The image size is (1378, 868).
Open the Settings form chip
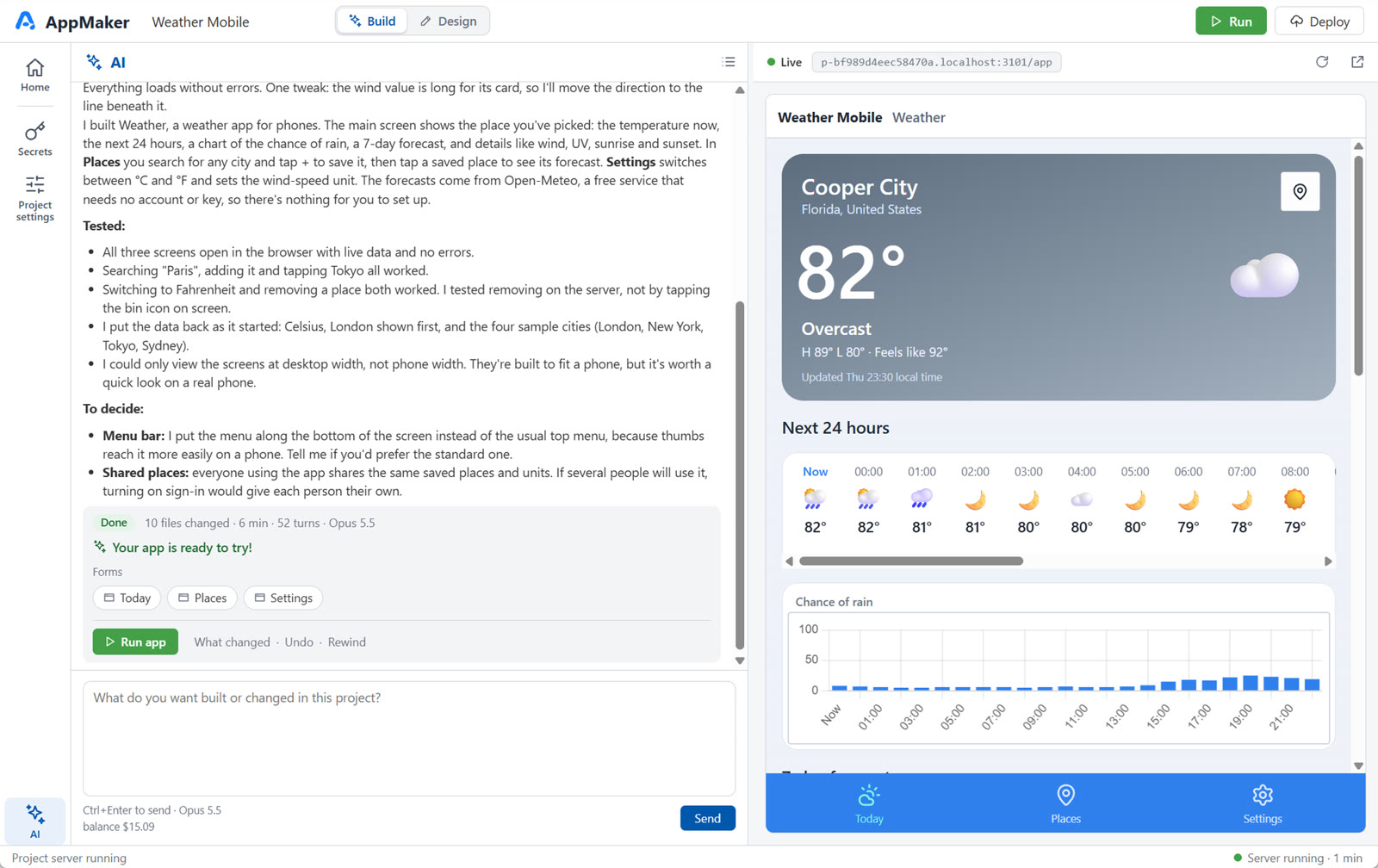pos(283,598)
